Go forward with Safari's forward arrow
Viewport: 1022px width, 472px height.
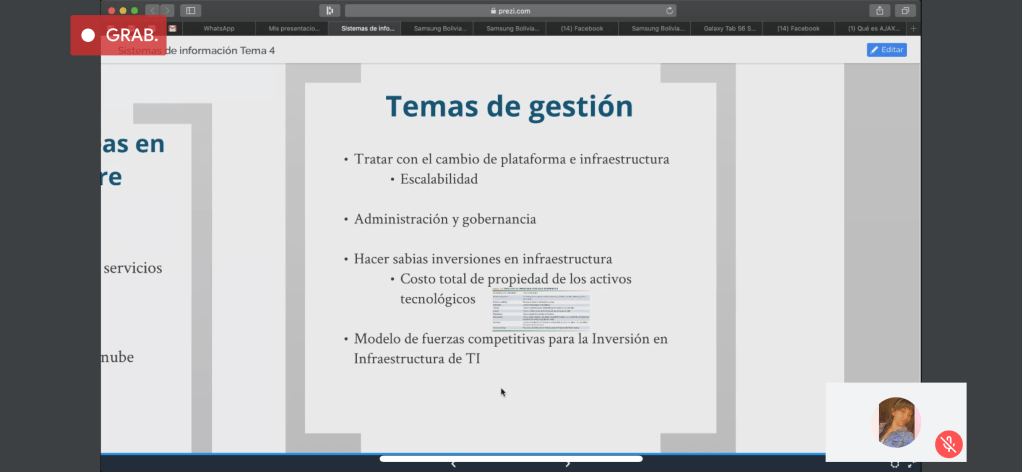167,10
